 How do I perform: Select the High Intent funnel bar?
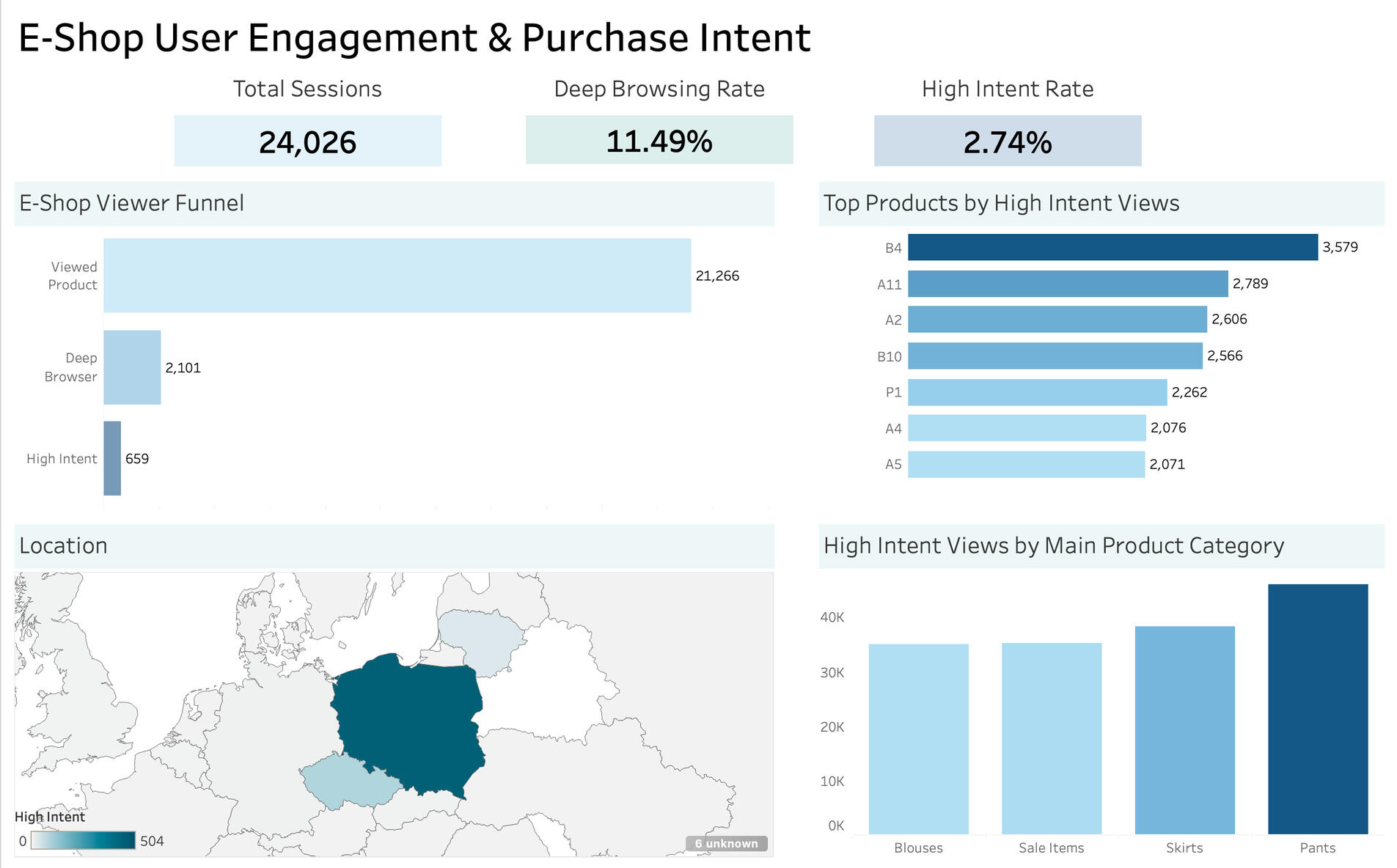click(x=112, y=458)
